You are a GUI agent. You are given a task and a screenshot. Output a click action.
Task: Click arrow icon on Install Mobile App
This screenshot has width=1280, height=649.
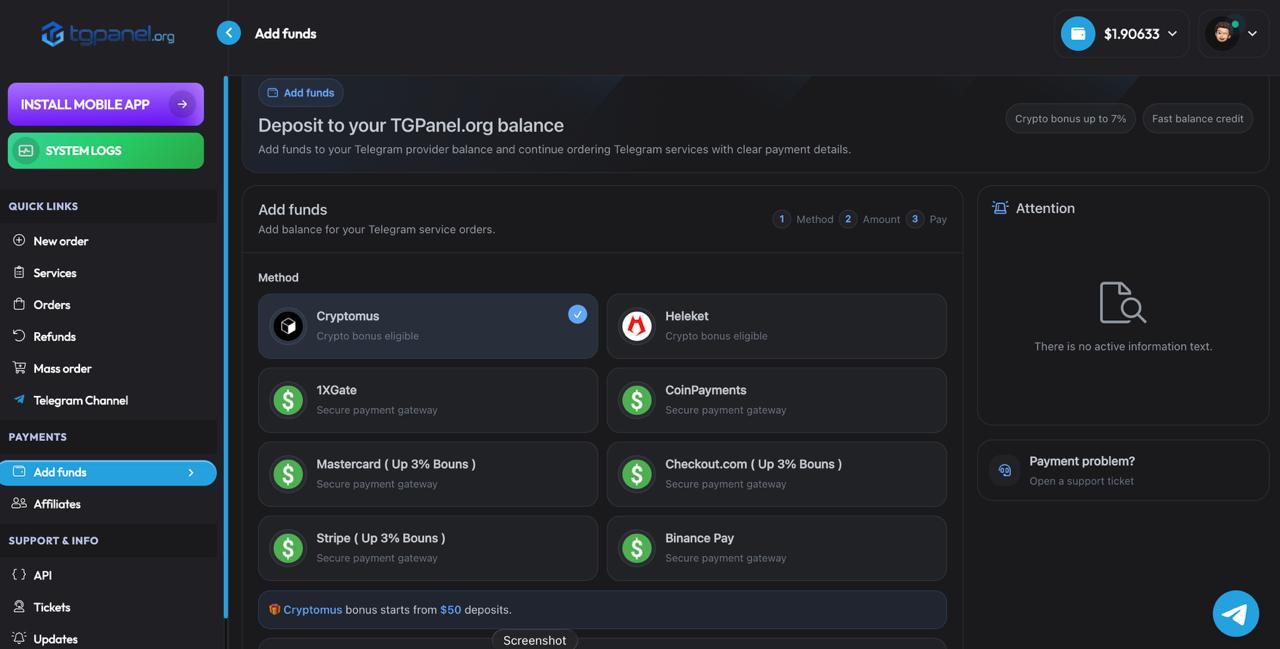click(x=182, y=104)
